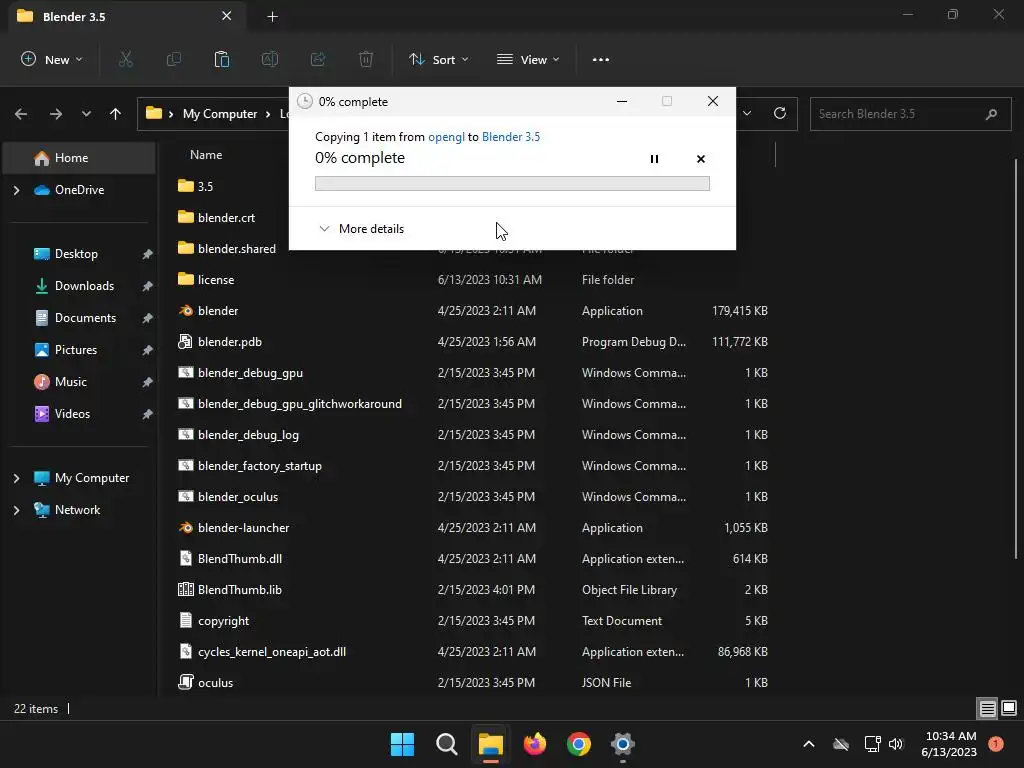The height and width of the screenshot is (768, 1024).
Task: Open Music quick access folder
Action: coord(71,382)
